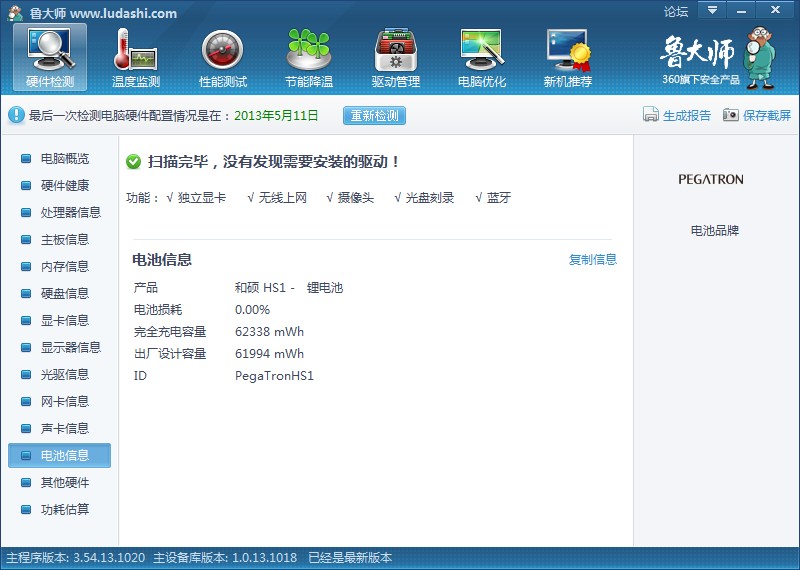This screenshot has height=570, width=800.
Task: Click product value 和硕 HS1 - 锂电池
Action: (289, 288)
